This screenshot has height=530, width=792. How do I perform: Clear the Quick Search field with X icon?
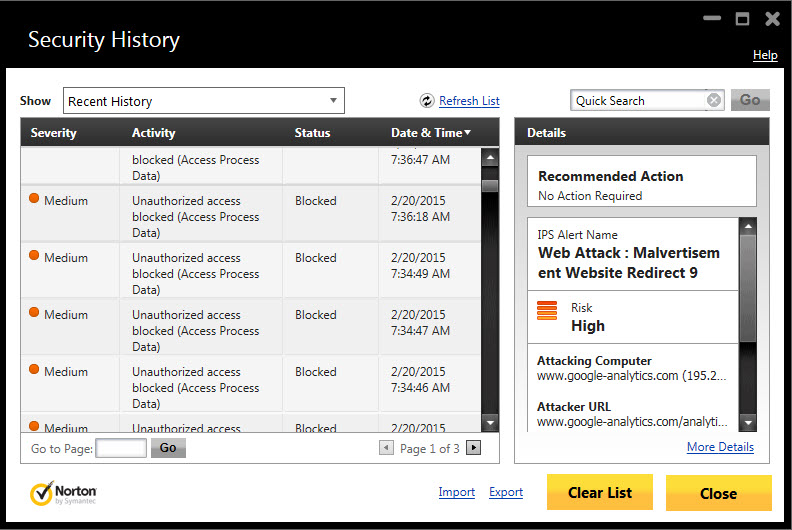click(714, 100)
